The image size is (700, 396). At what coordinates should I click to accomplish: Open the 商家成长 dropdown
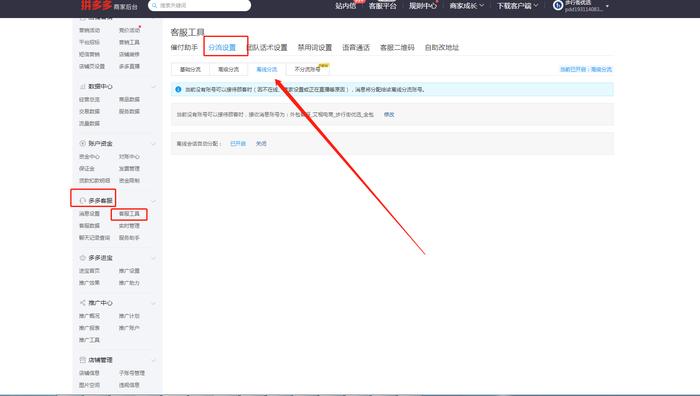pyautogui.click(x=467, y=6)
